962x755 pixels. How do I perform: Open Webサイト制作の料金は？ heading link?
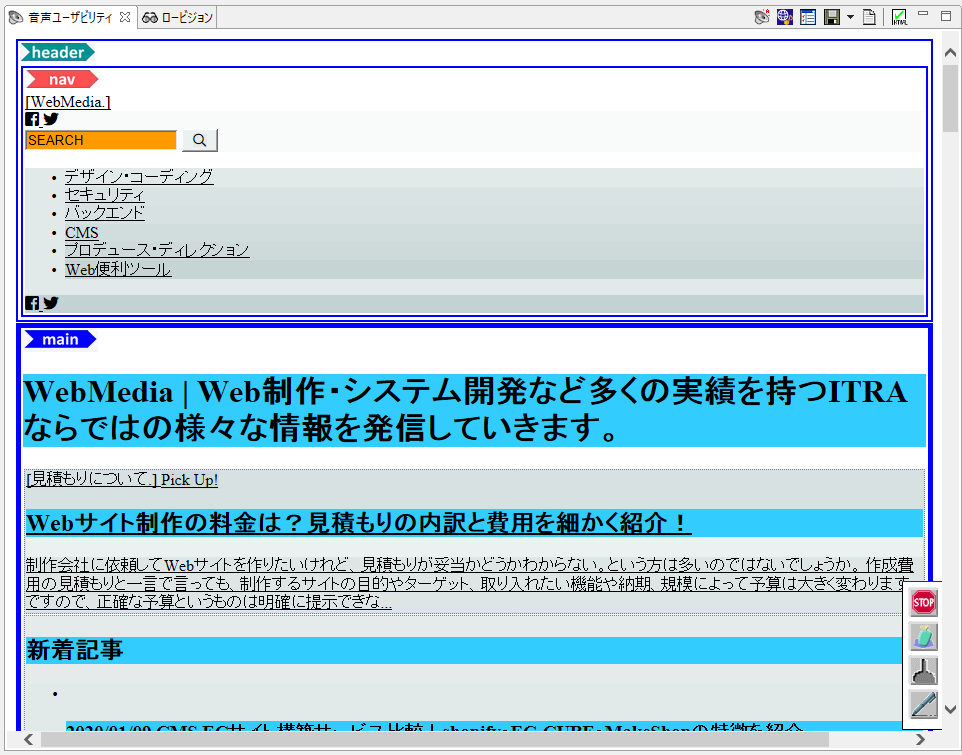click(x=359, y=523)
